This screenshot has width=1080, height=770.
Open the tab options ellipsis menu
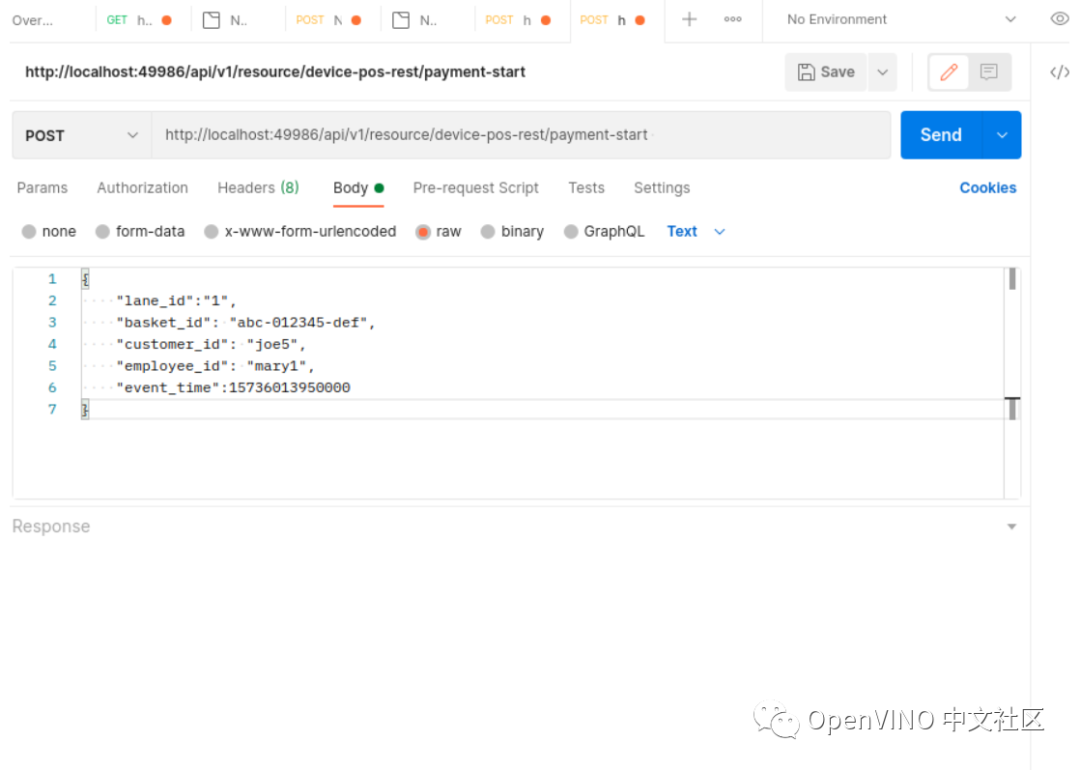pos(733,19)
